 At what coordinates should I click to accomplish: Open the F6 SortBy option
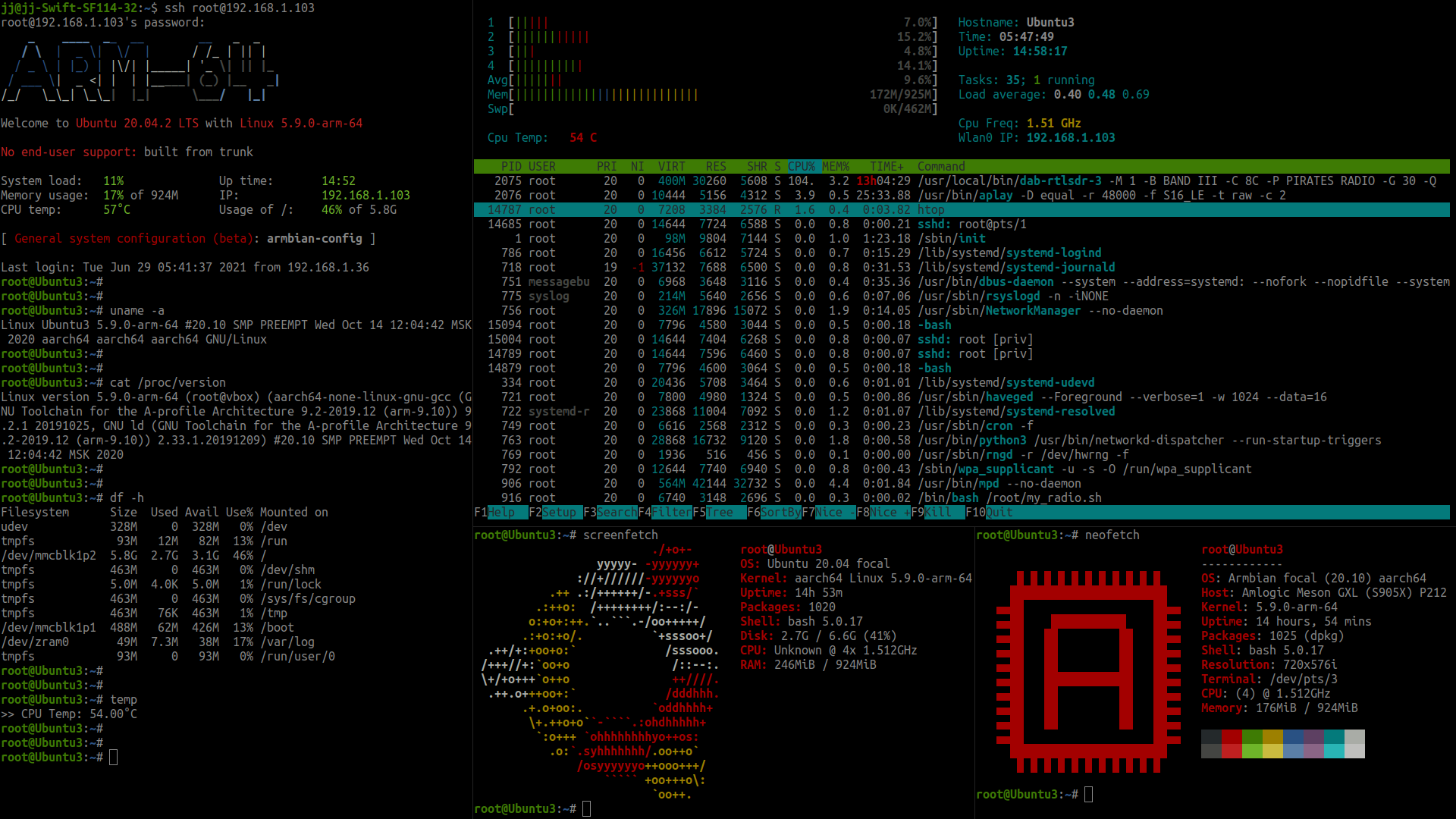point(780,512)
